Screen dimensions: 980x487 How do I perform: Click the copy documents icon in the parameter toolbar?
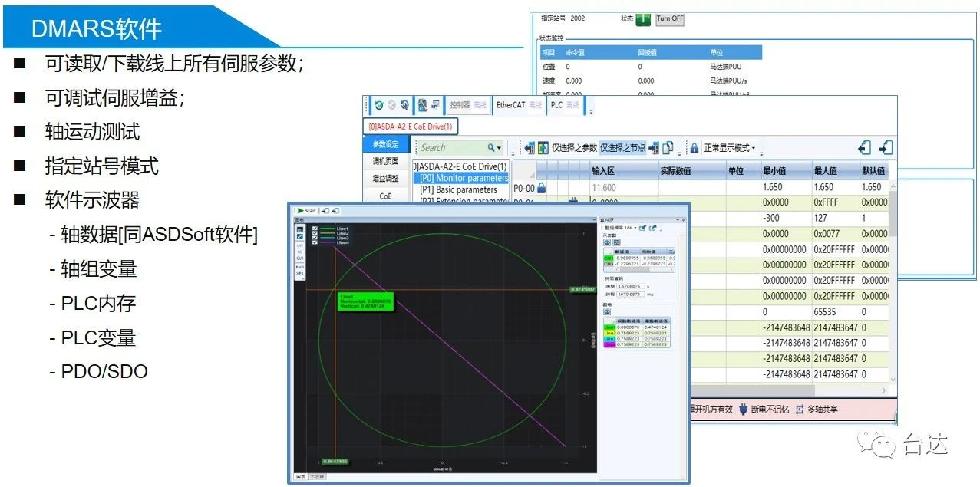668,148
